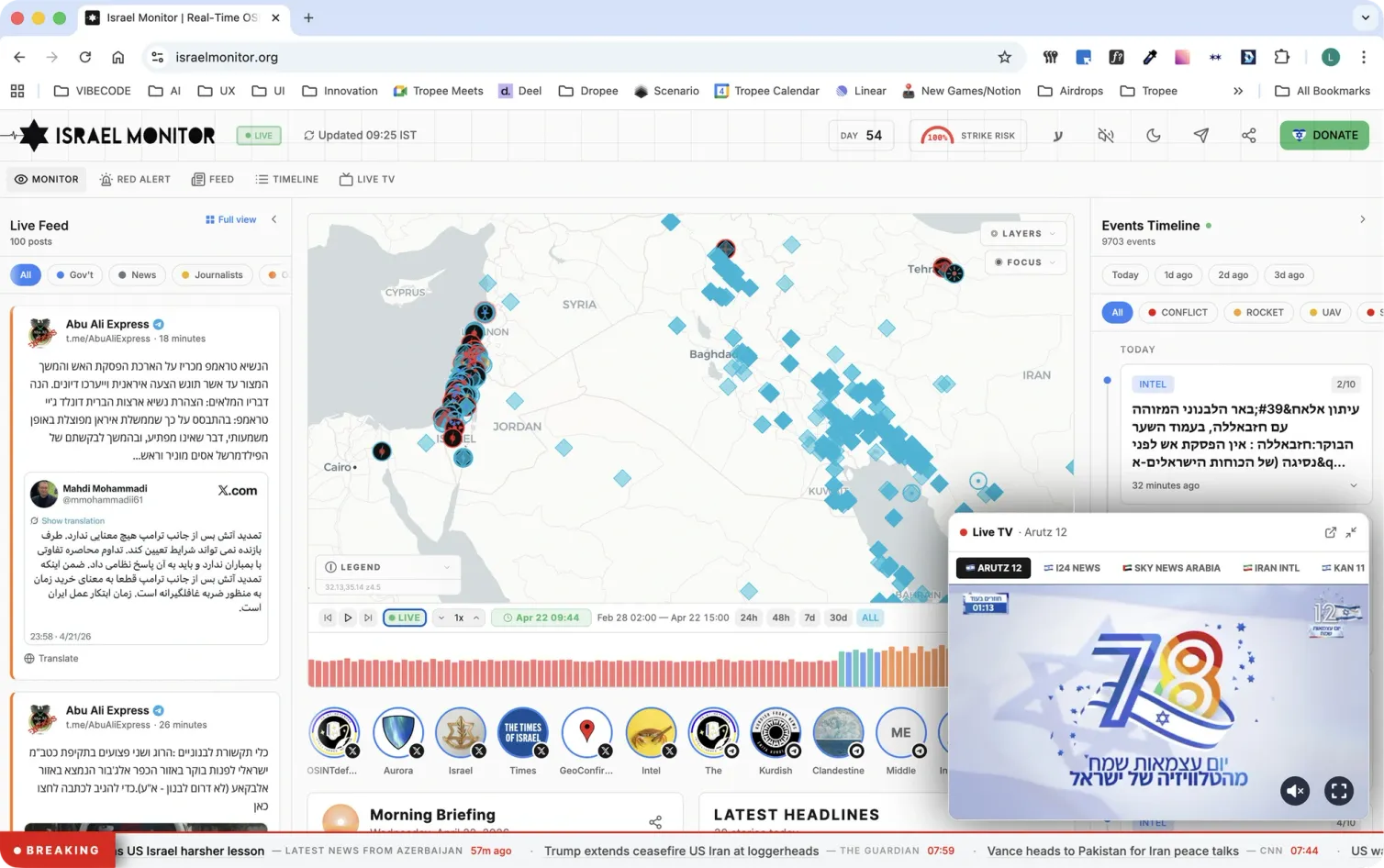
Task: Open the Times of Israel source avatar
Action: (x=523, y=734)
